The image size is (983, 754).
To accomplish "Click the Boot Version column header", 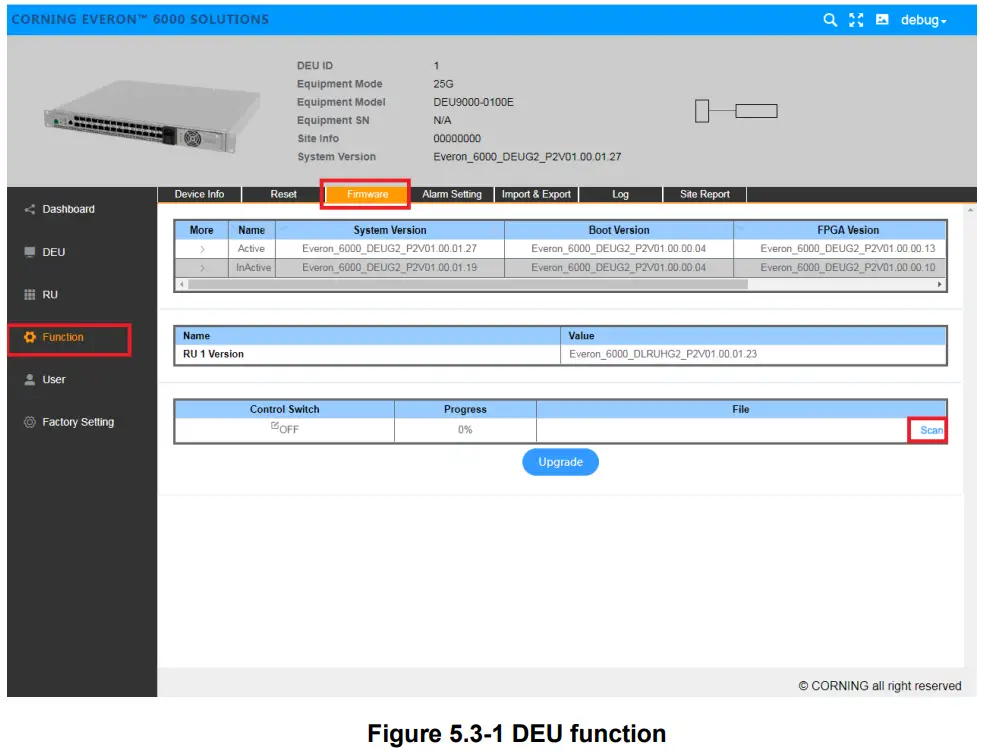I will [619, 230].
